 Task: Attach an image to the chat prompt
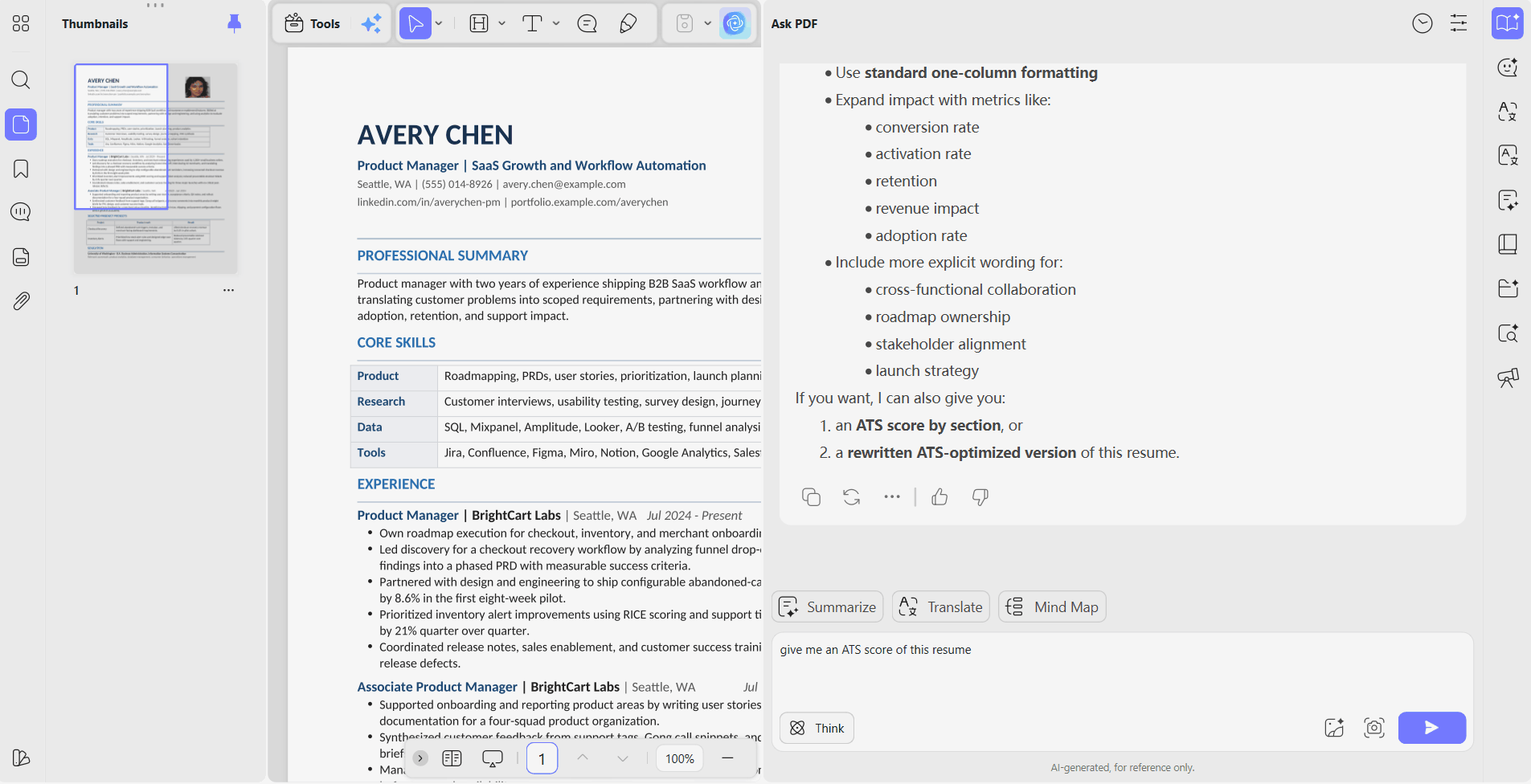(1334, 728)
